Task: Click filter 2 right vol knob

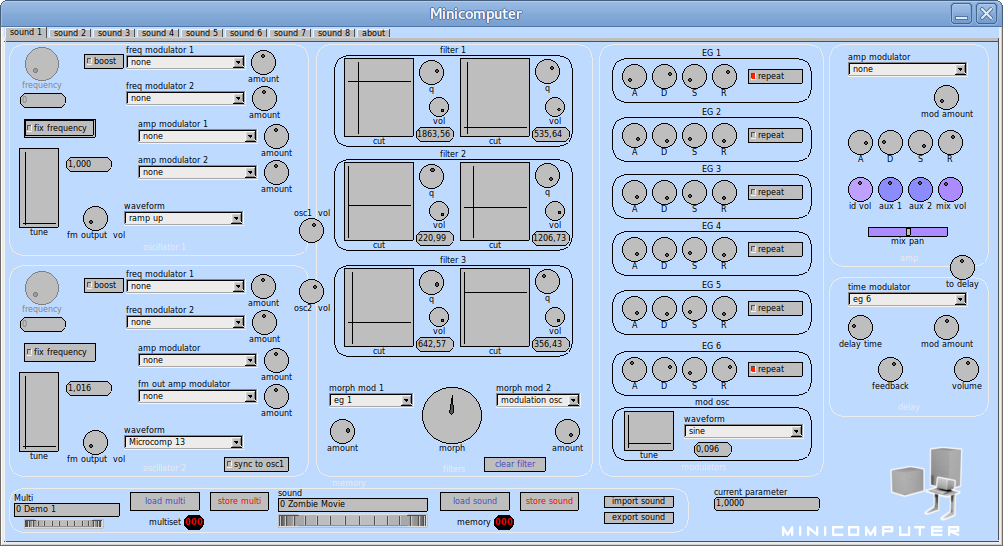Action: (x=555, y=211)
